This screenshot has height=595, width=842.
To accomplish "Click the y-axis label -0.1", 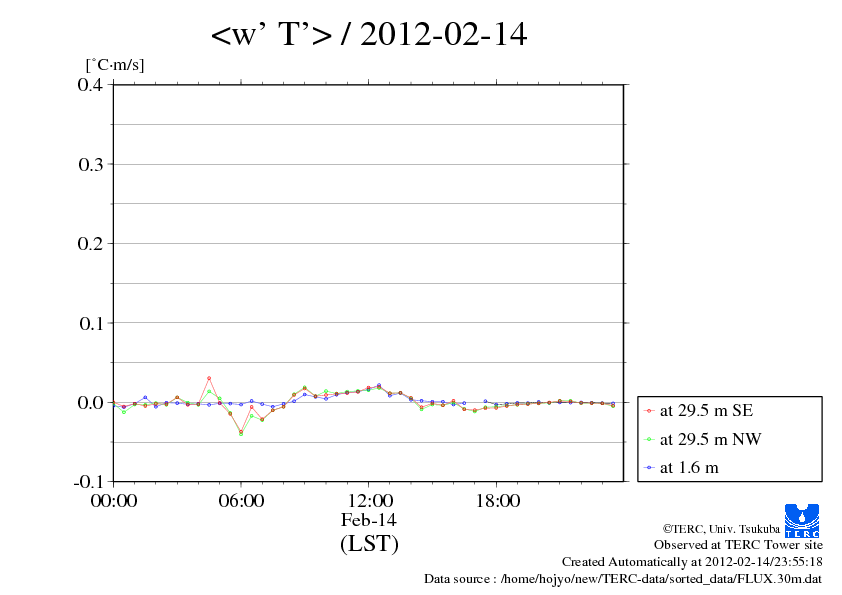I will tap(88, 482).
